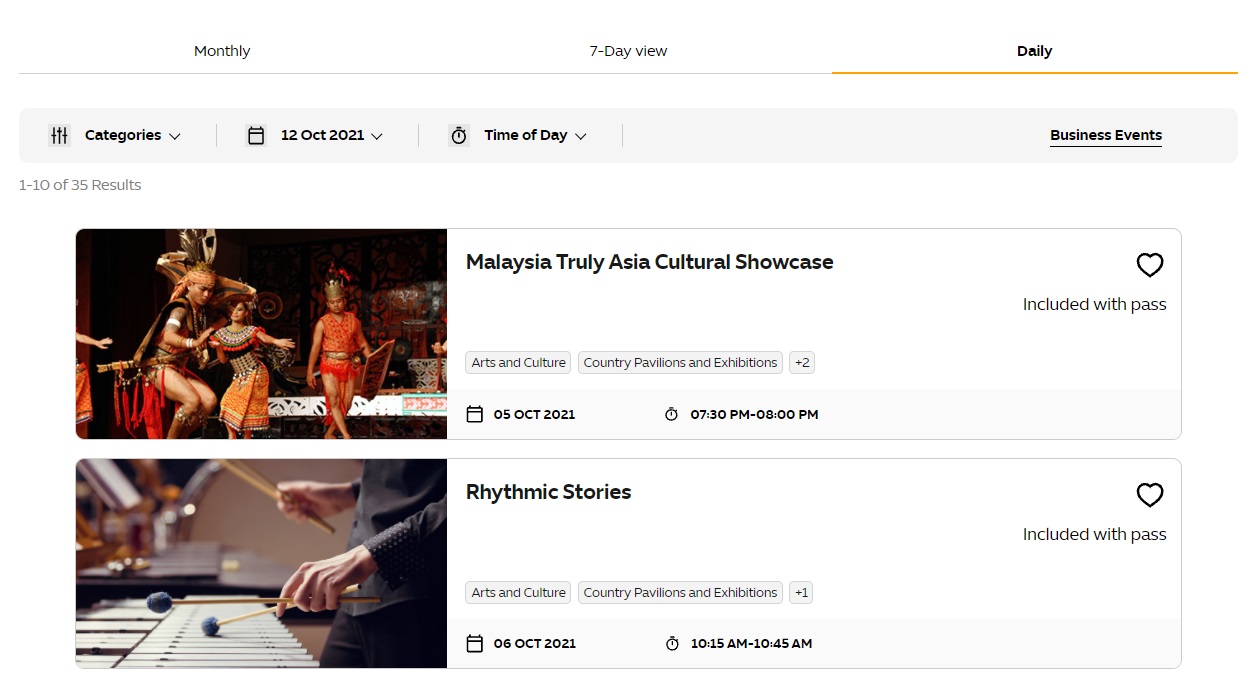Expand the +2 tags on Malaysia event

pos(802,363)
